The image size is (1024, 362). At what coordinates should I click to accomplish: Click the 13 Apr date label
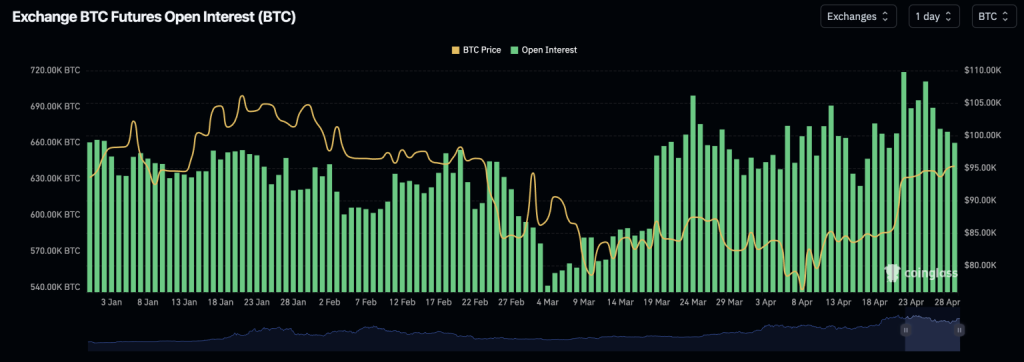click(839, 303)
